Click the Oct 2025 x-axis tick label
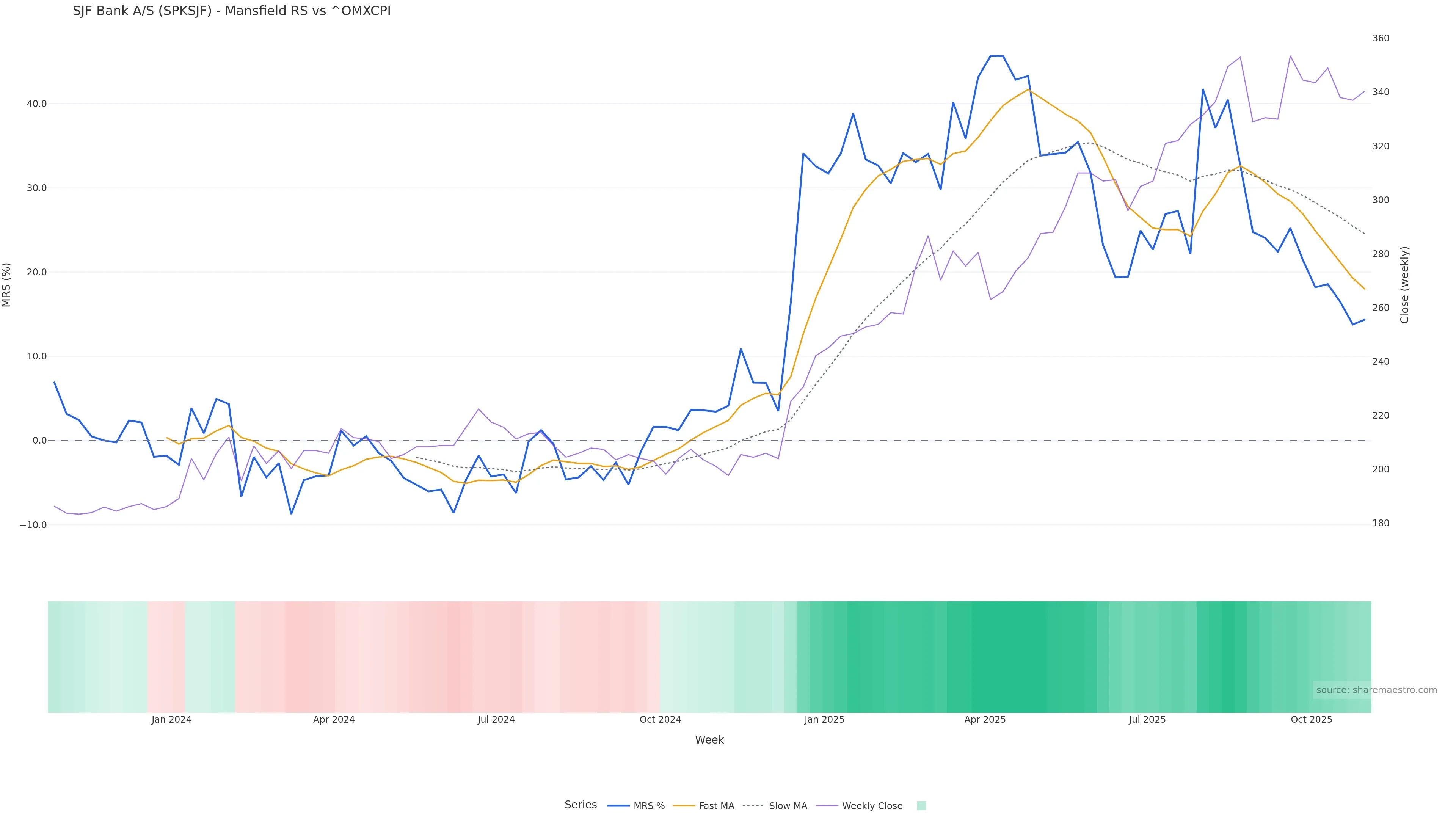 tap(1311, 720)
